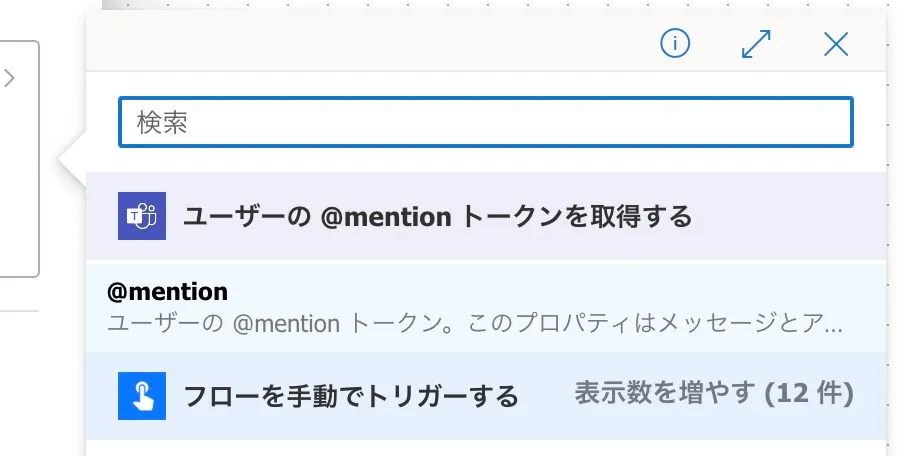Click the Microsoft Teams icon
The width and height of the screenshot is (917, 456).
click(x=141, y=216)
